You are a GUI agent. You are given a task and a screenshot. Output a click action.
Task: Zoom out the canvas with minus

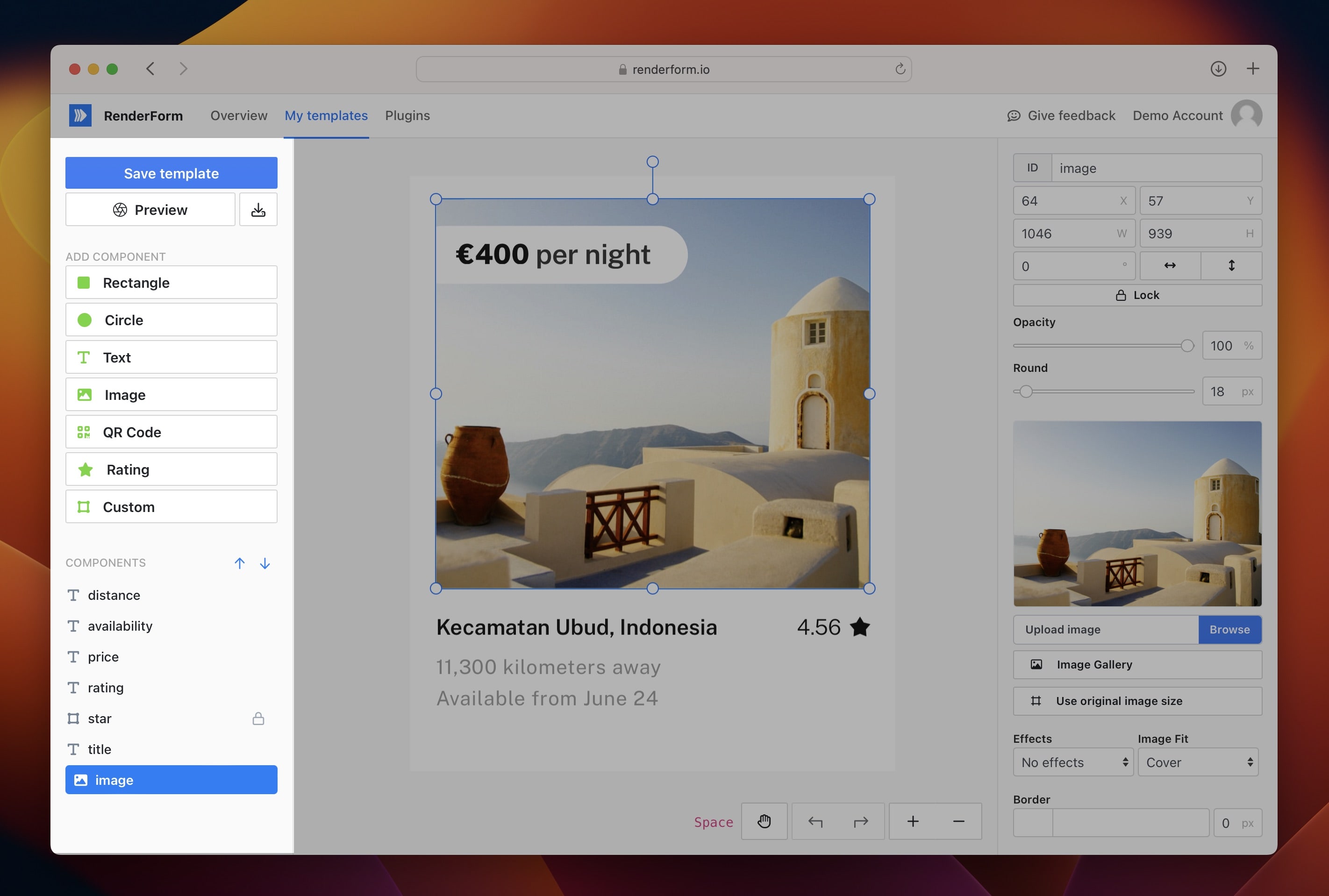[958, 821]
